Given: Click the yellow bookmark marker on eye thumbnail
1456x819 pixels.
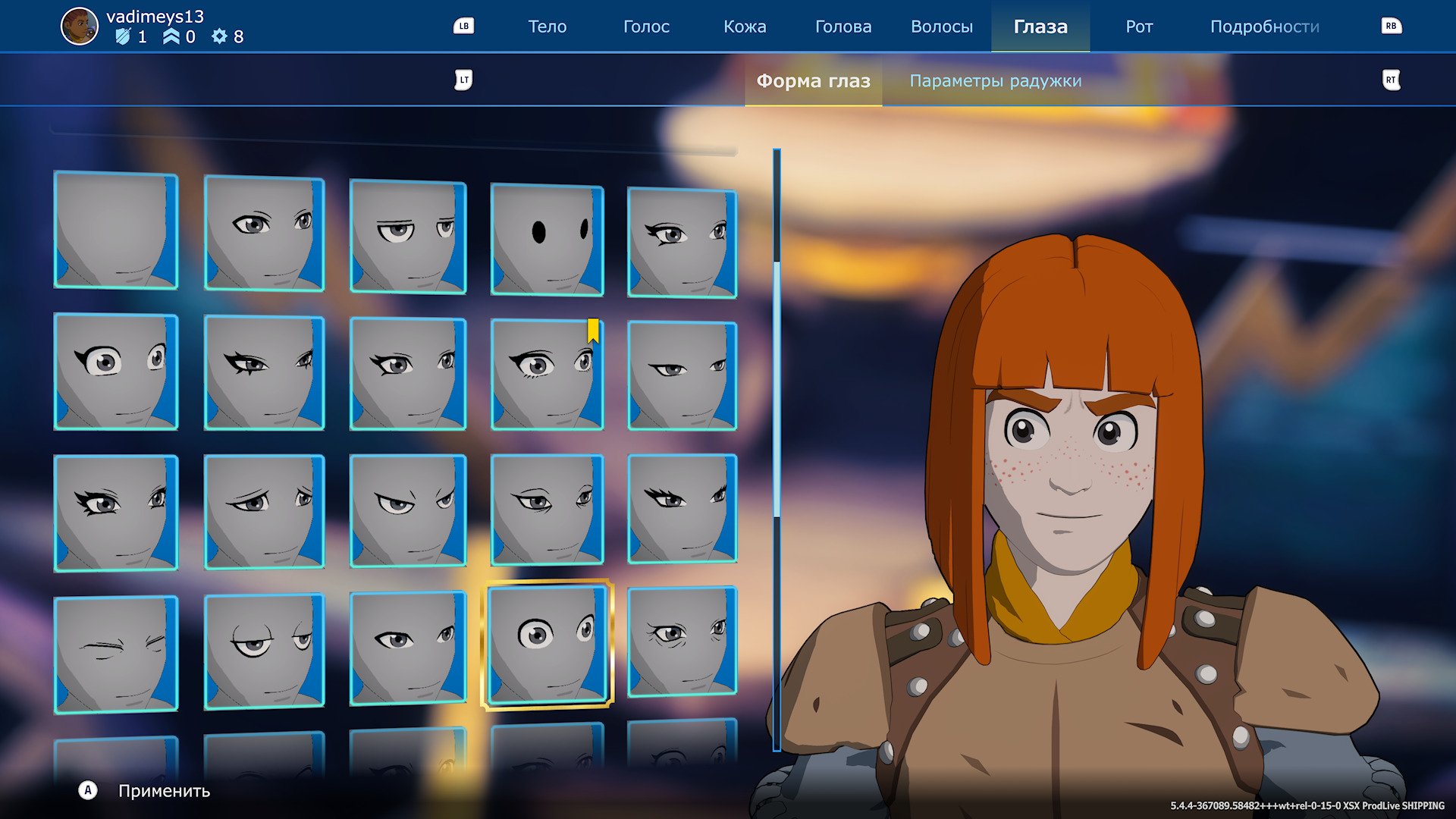Looking at the screenshot, I should (593, 330).
